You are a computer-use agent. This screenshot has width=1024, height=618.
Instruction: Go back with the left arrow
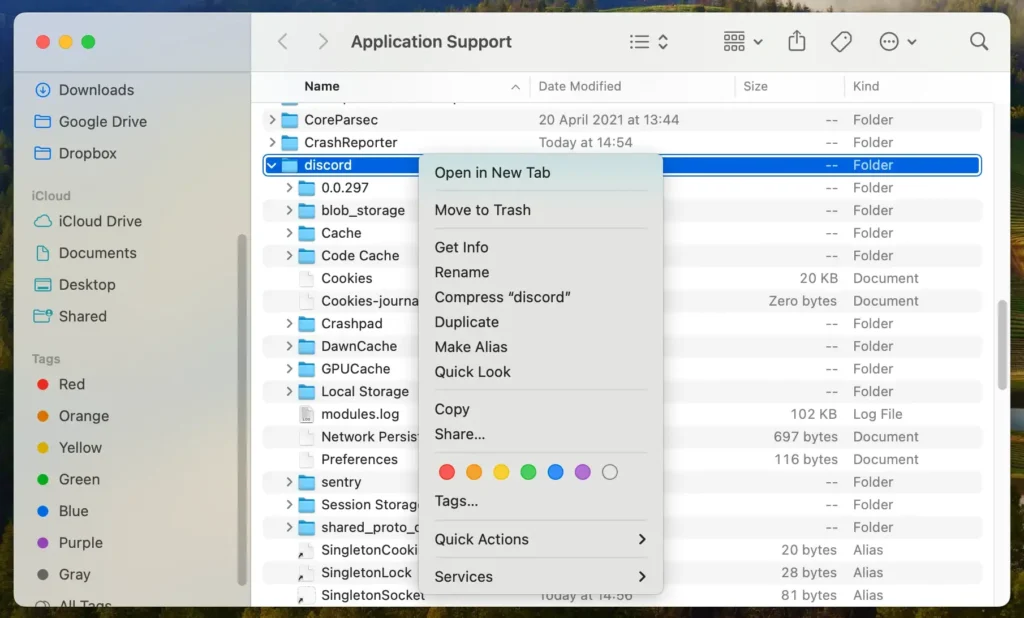pos(283,42)
